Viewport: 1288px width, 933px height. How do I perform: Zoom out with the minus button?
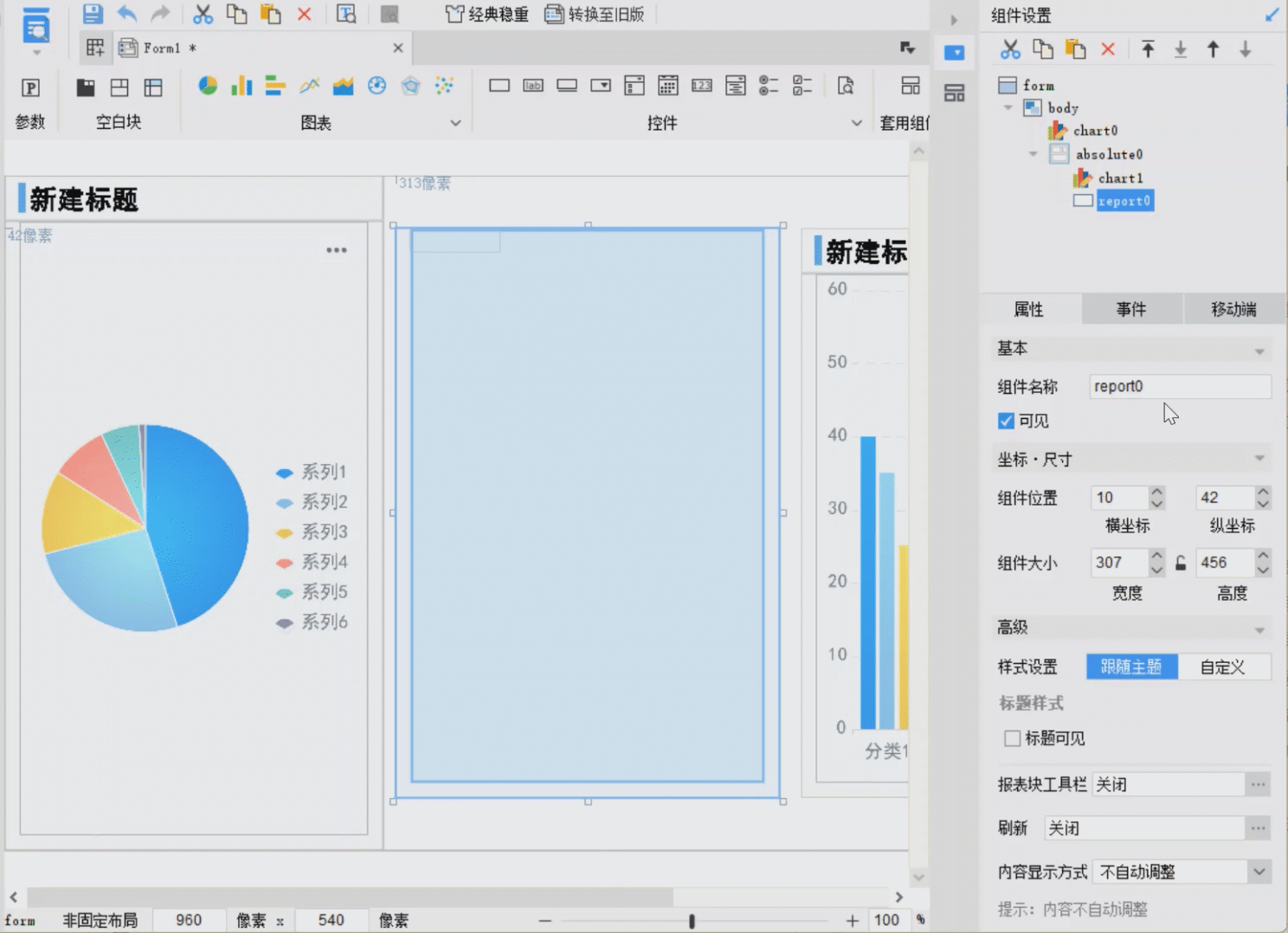(545, 921)
